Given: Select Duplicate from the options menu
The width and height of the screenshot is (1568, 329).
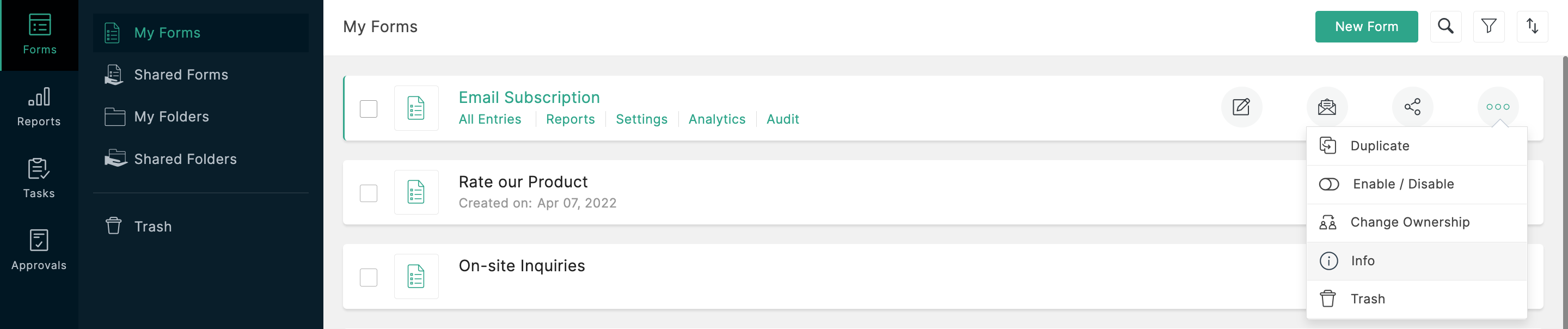Looking at the screenshot, I should click(1379, 145).
